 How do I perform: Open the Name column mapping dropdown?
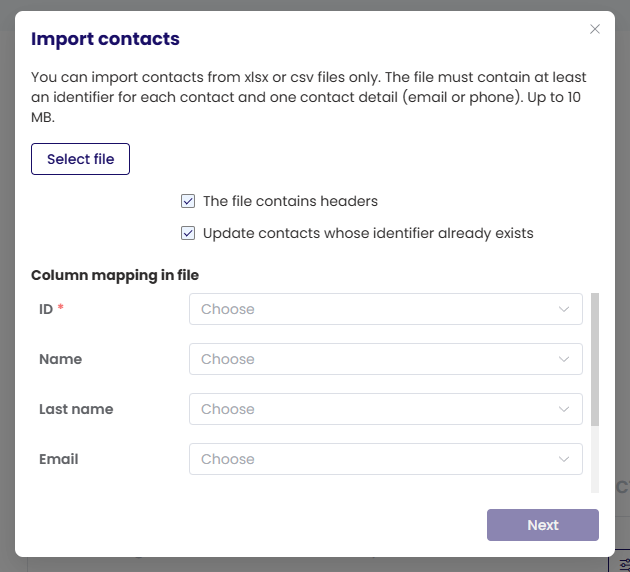385,359
